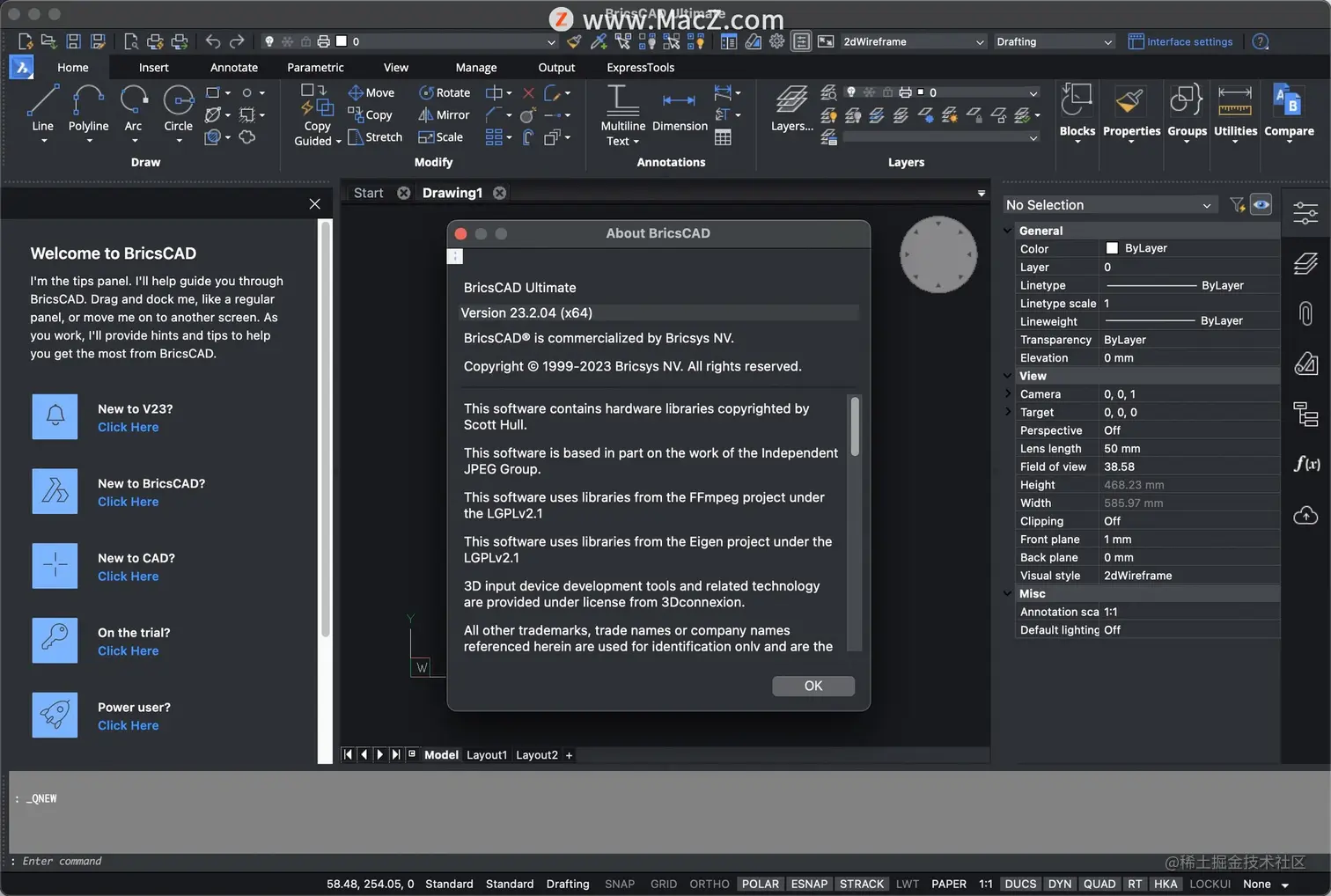The image size is (1331, 896).
Task: Open the f(x) parameters side panel
Action: (1305, 464)
